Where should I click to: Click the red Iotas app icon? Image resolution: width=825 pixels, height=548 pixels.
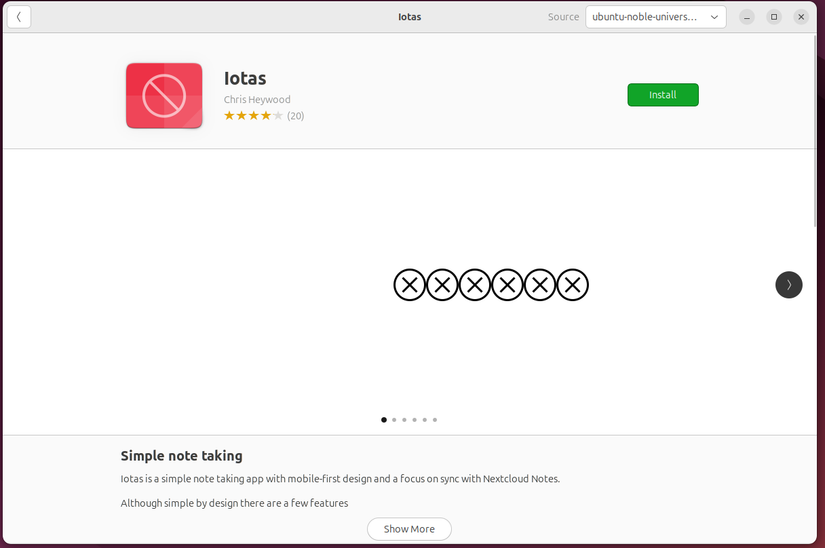164,96
